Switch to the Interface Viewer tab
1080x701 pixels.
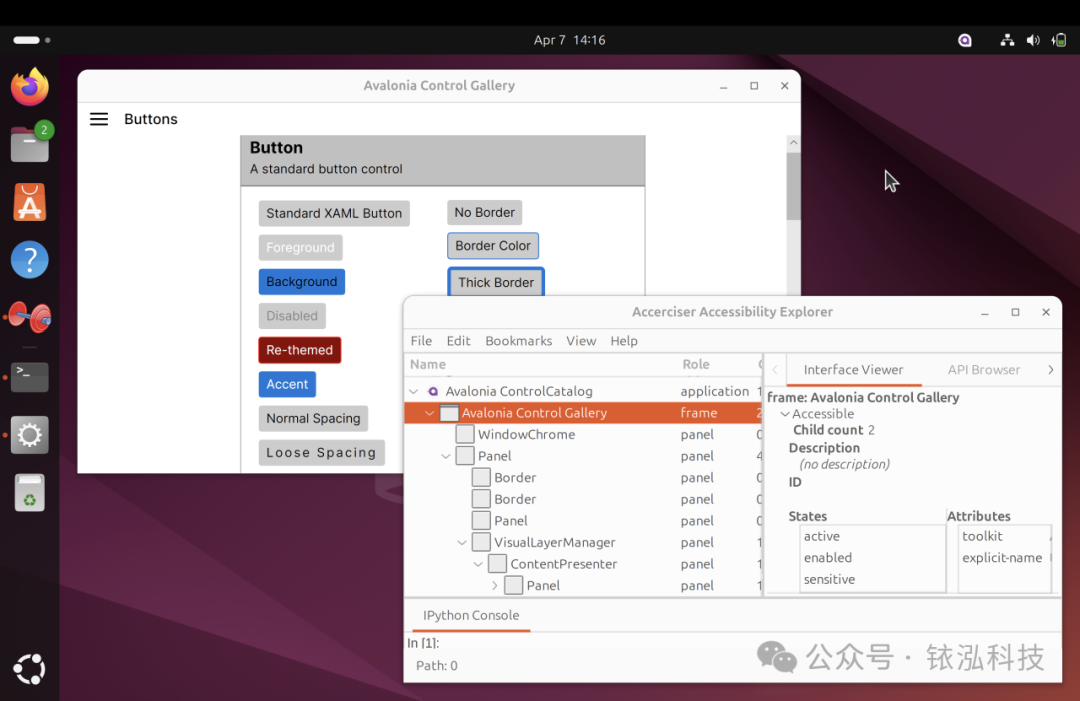point(853,370)
